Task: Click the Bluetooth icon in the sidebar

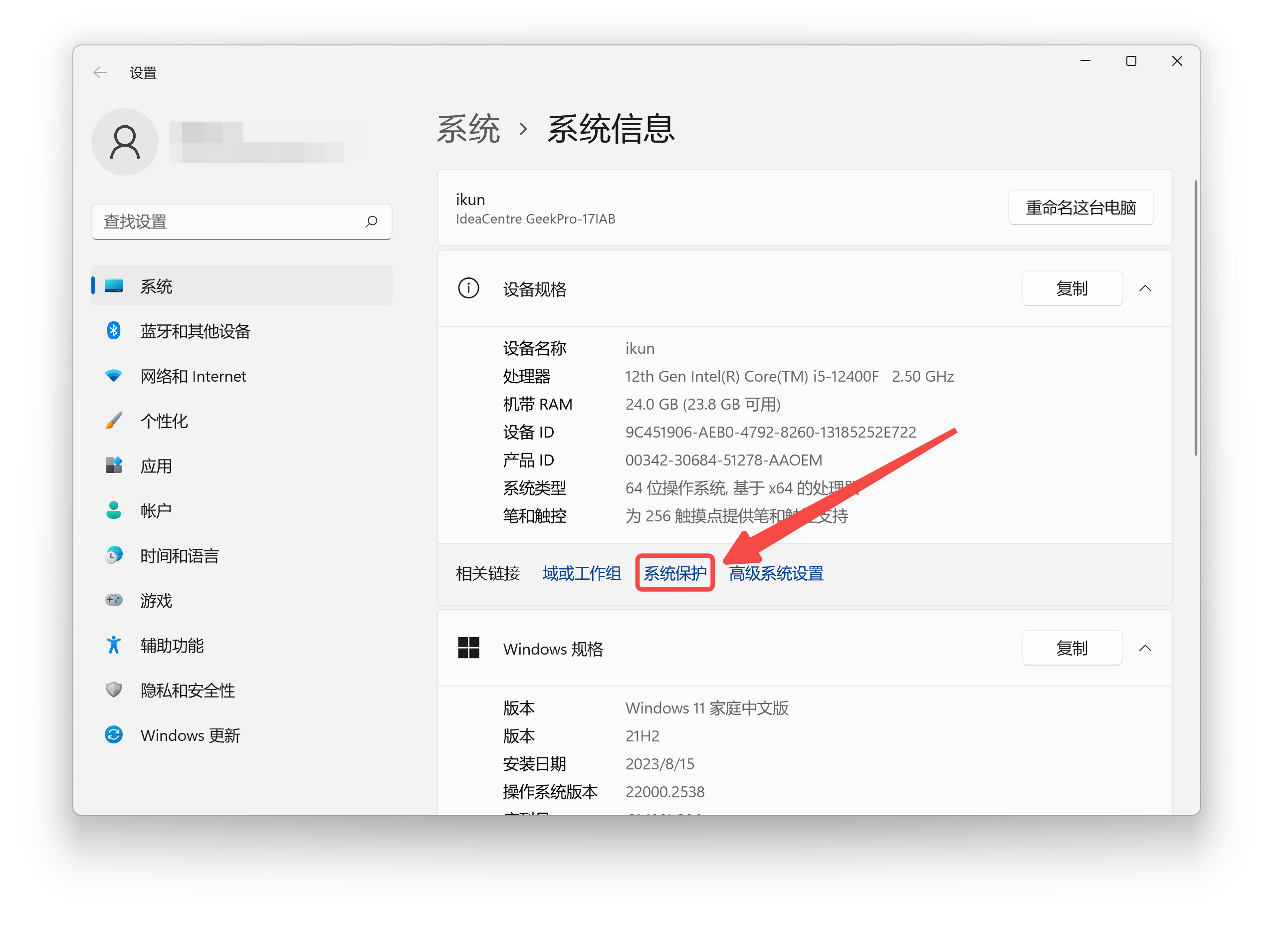Action: (x=114, y=331)
